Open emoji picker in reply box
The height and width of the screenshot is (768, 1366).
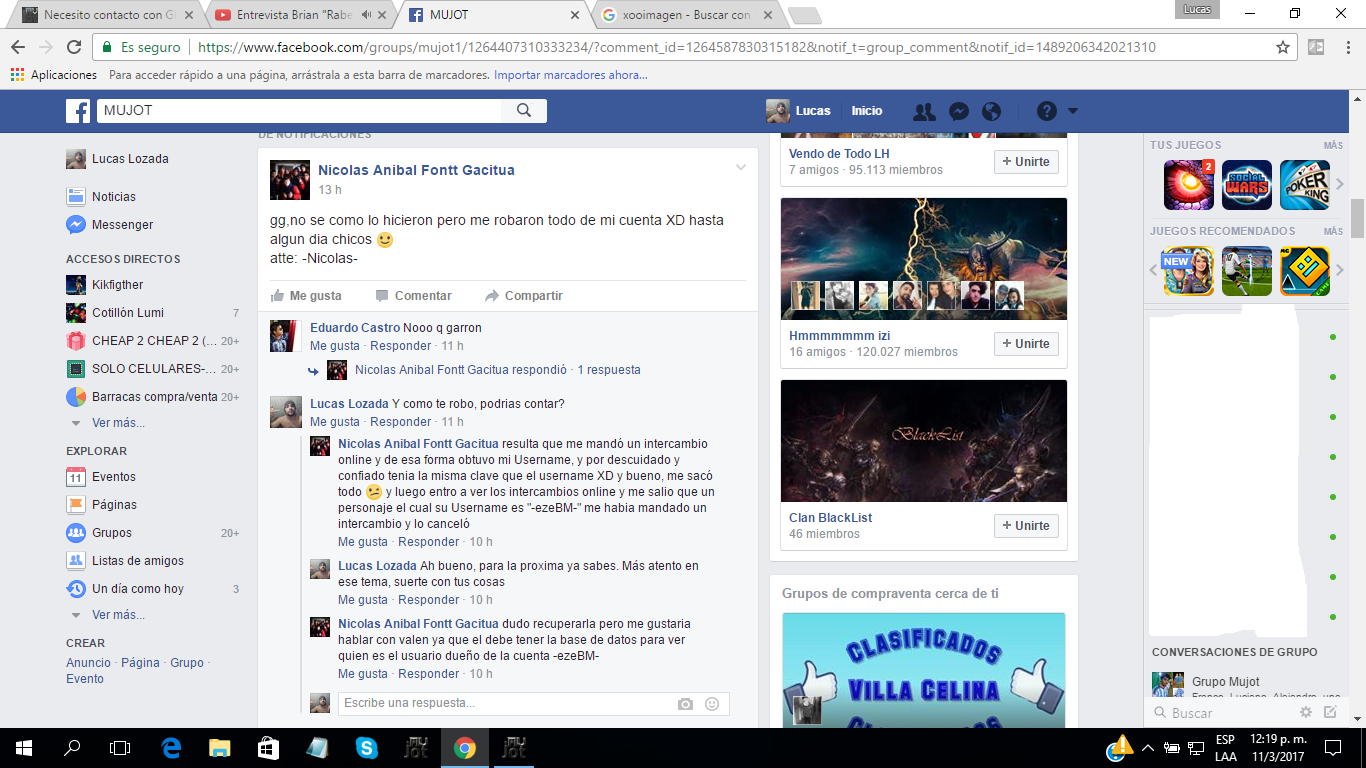pyautogui.click(x=712, y=704)
